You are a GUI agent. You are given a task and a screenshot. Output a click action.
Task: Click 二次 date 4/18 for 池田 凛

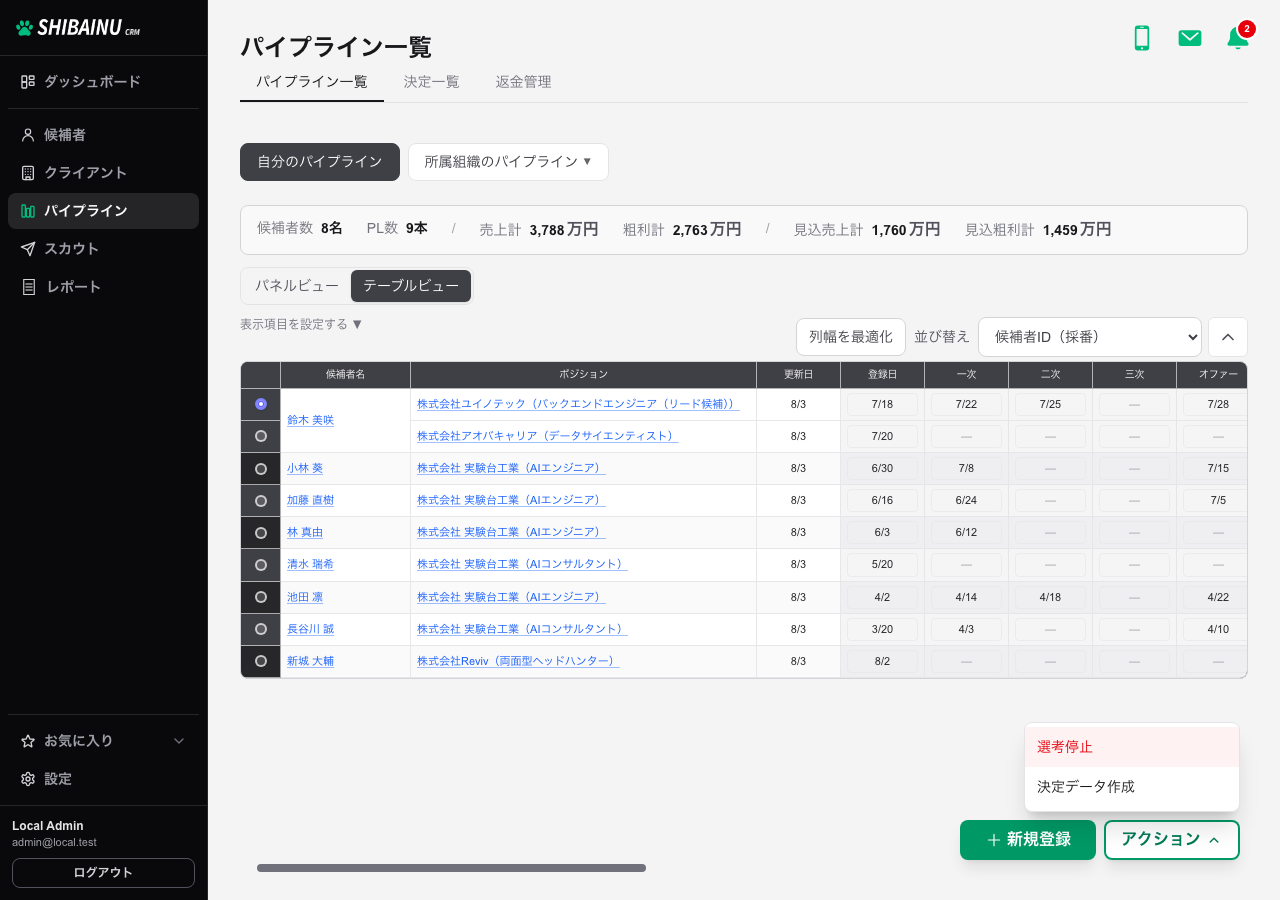(1050, 597)
